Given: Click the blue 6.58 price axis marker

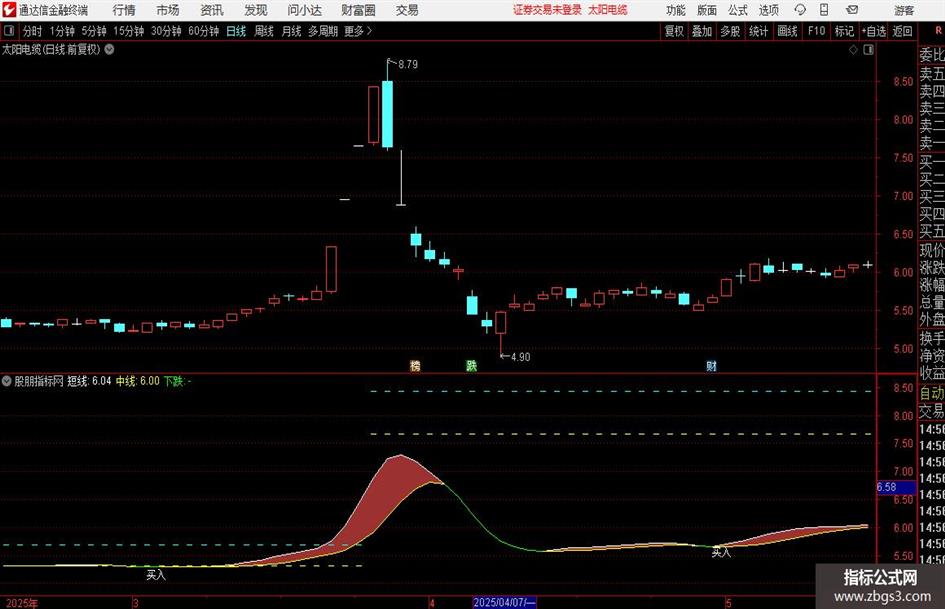Looking at the screenshot, I should click(896, 487).
